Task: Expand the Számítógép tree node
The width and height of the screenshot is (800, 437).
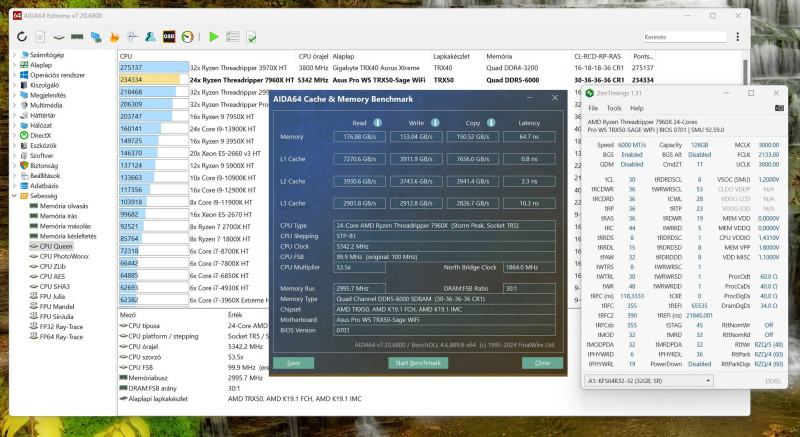Action: pyautogui.click(x=14, y=55)
